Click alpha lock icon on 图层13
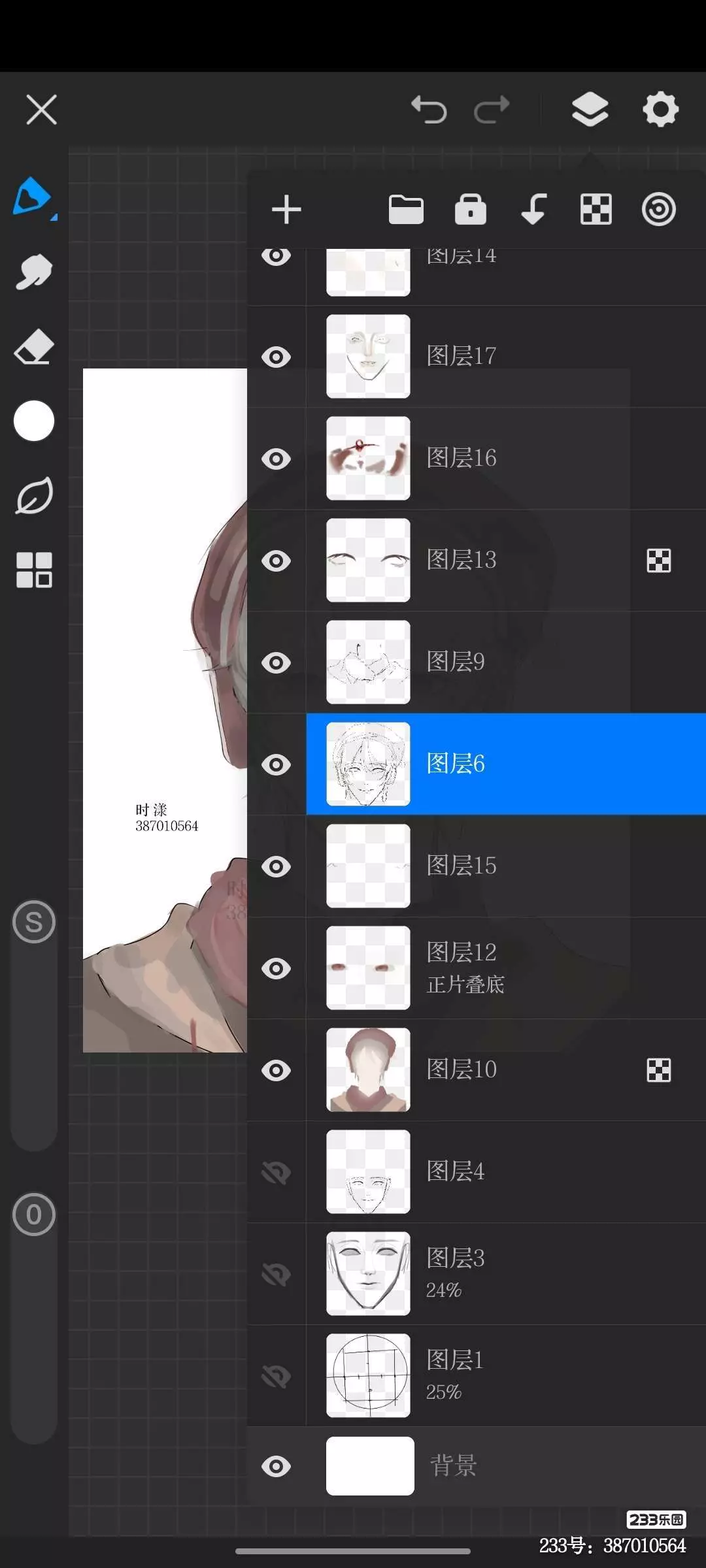Image resolution: width=706 pixels, height=1568 pixels. [658, 561]
